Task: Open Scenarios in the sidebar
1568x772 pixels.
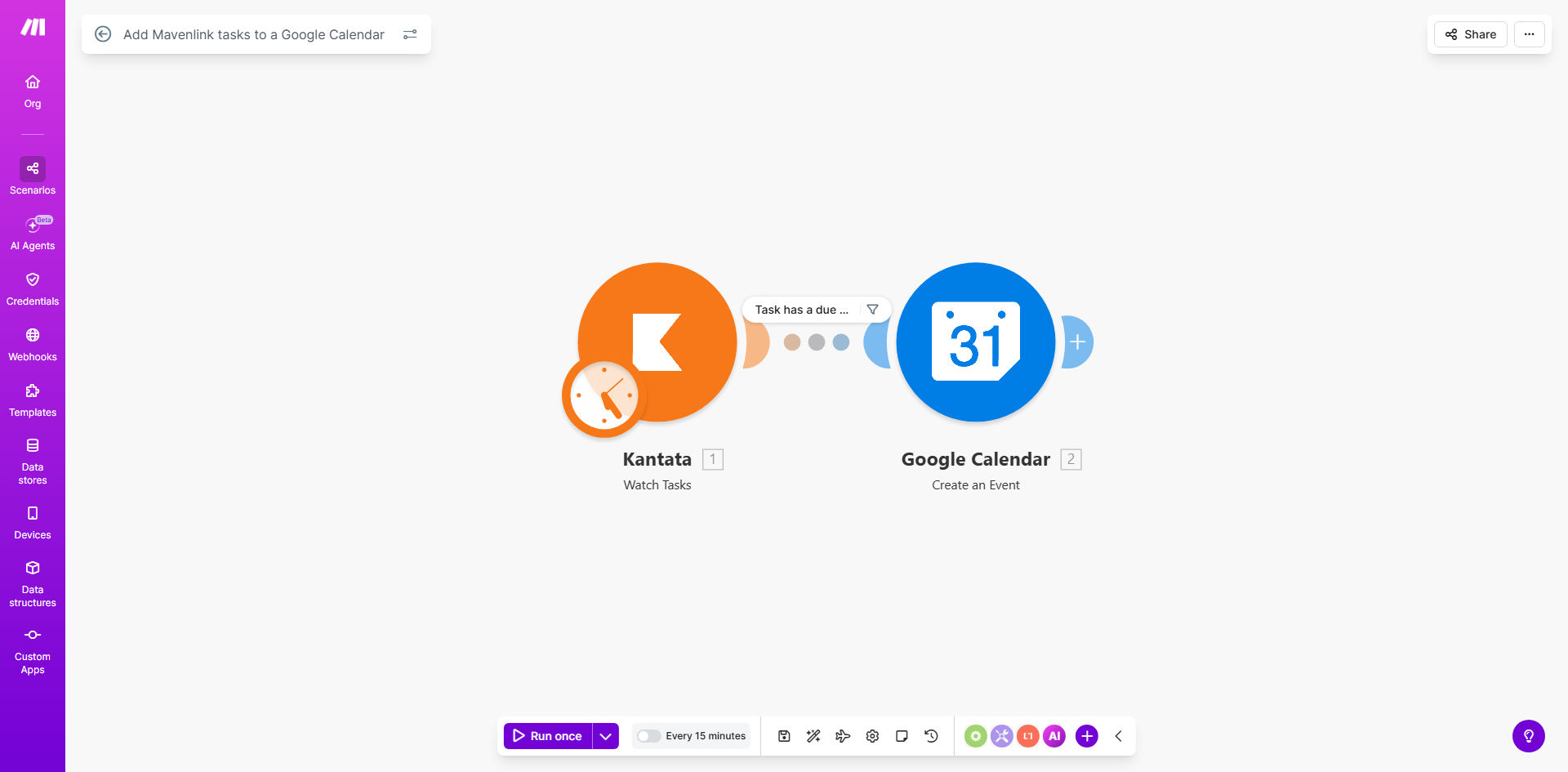Action: pos(33,176)
